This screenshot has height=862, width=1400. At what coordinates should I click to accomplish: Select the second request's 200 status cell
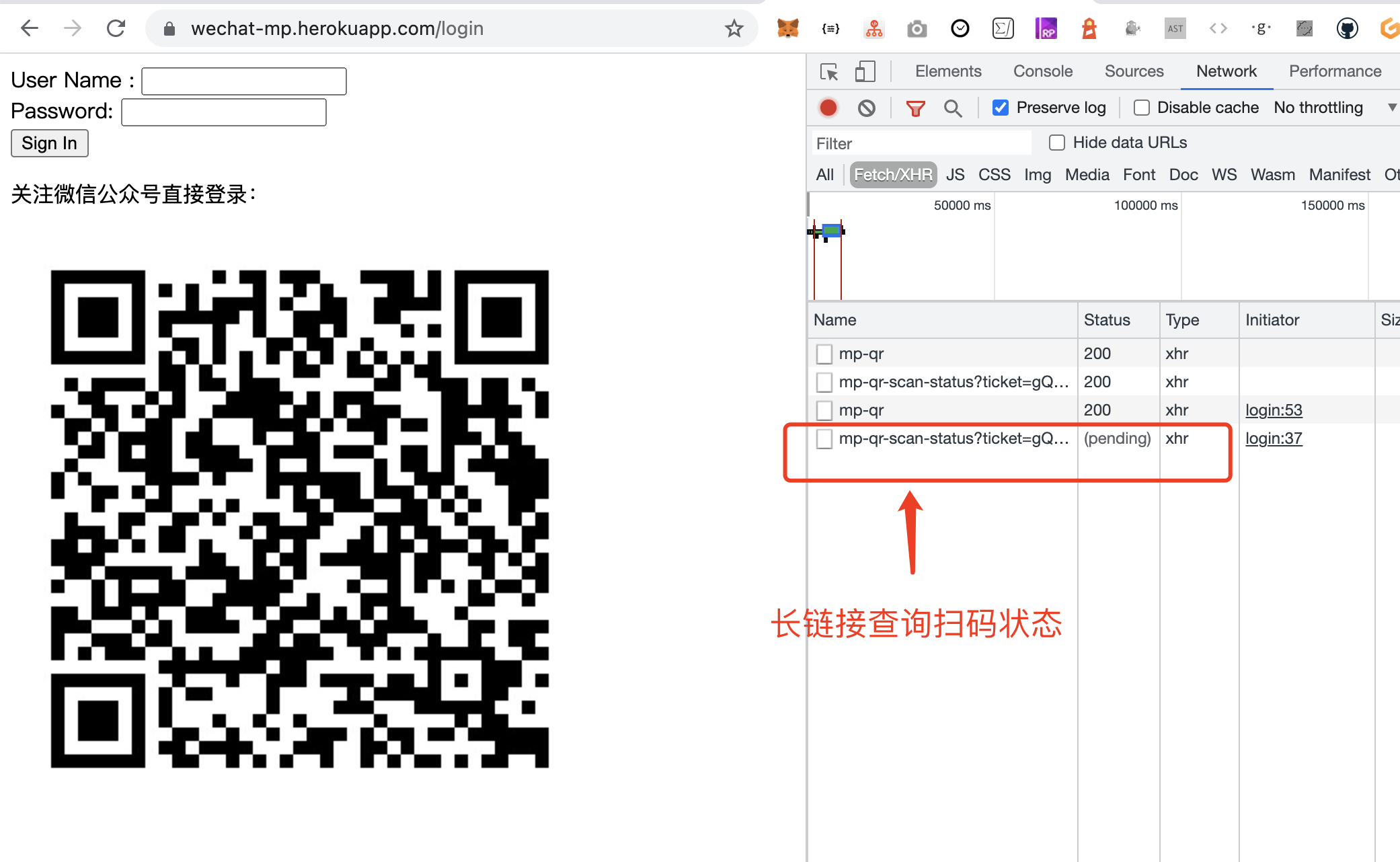coord(1119,382)
